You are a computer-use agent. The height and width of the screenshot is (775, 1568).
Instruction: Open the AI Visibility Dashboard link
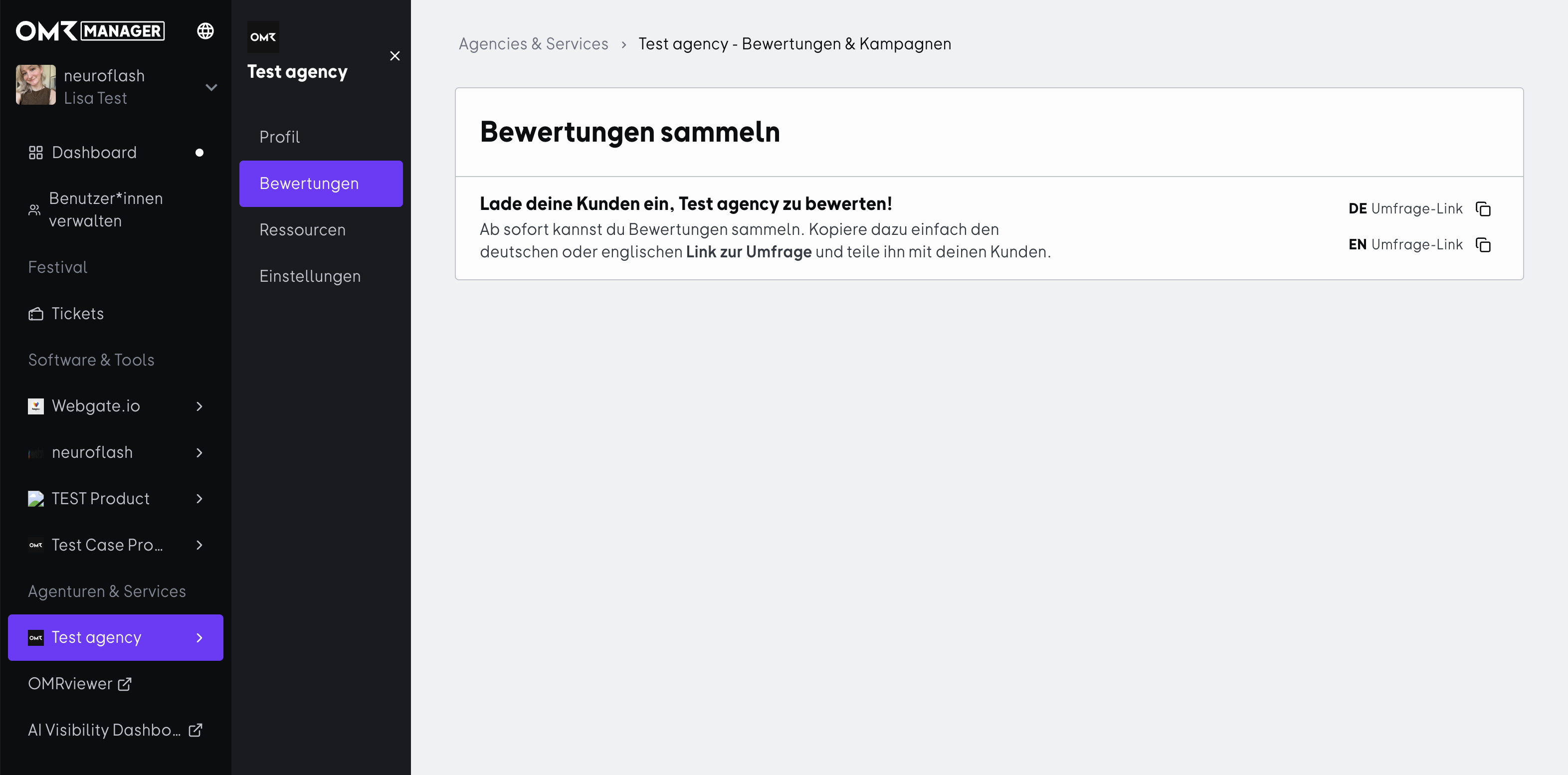click(x=115, y=730)
